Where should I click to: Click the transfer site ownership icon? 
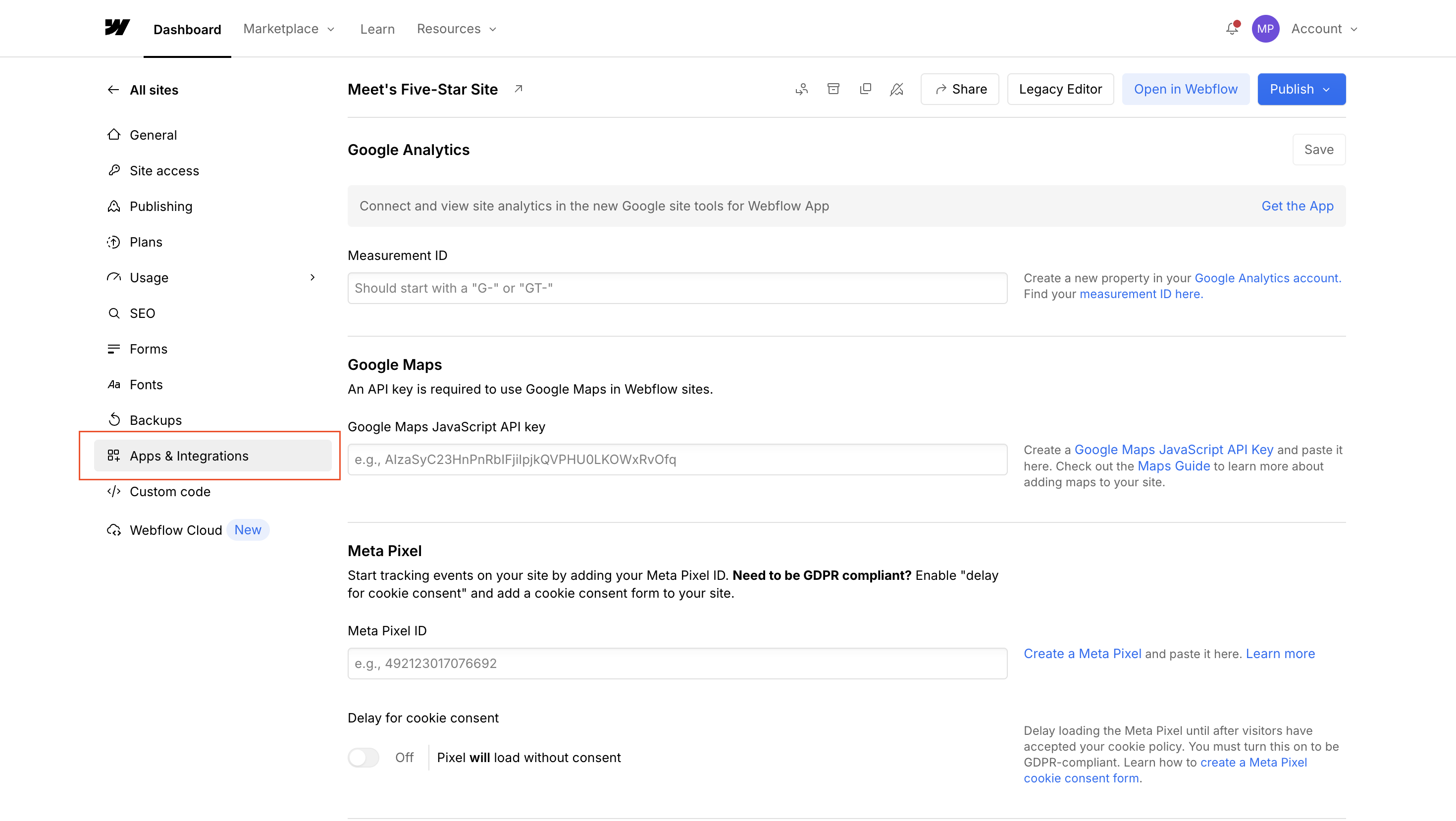801,89
